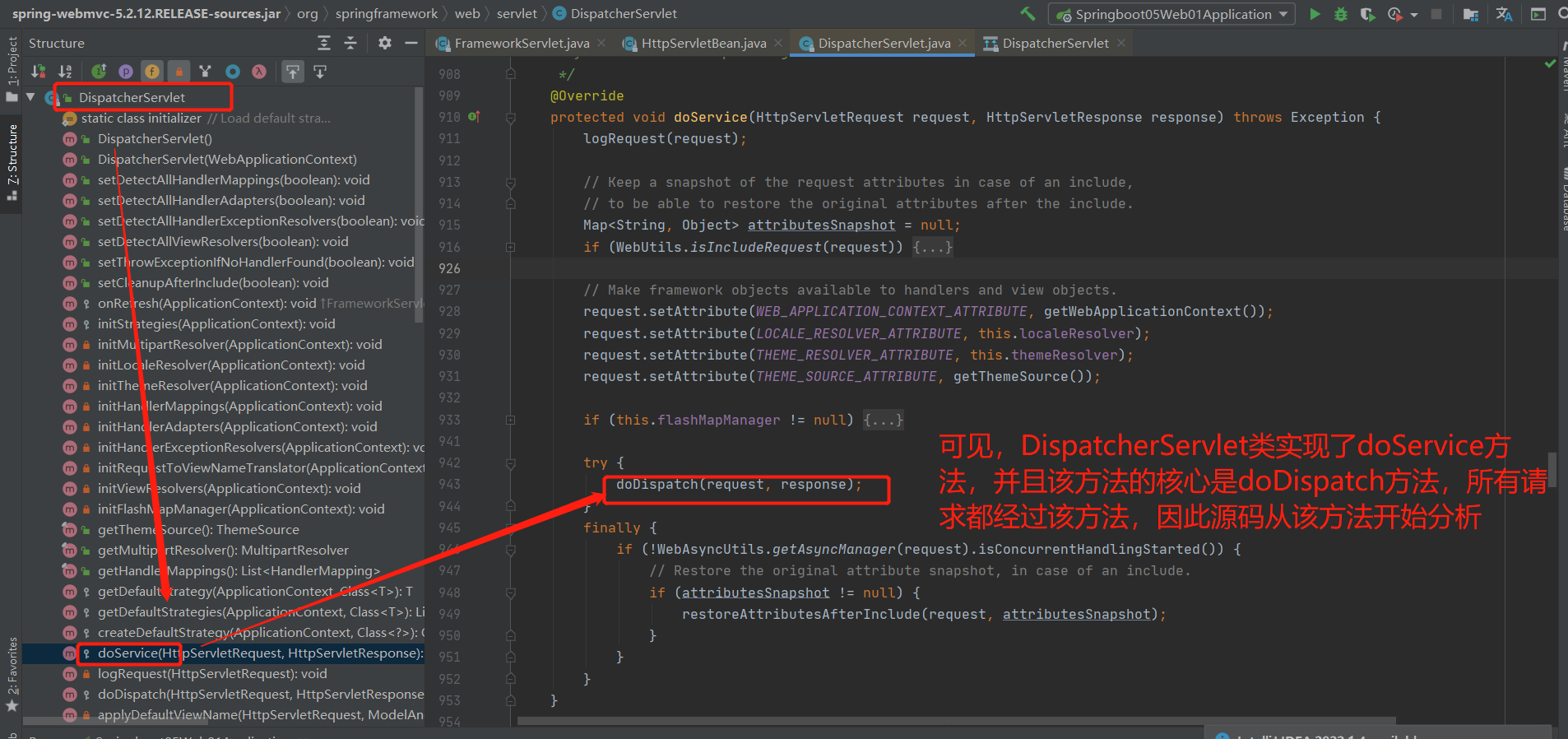Image resolution: width=1568 pixels, height=739 pixels.
Task: Collapse the attributesSnapshot if fold at line 948
Action: click(x=510, y=593)
